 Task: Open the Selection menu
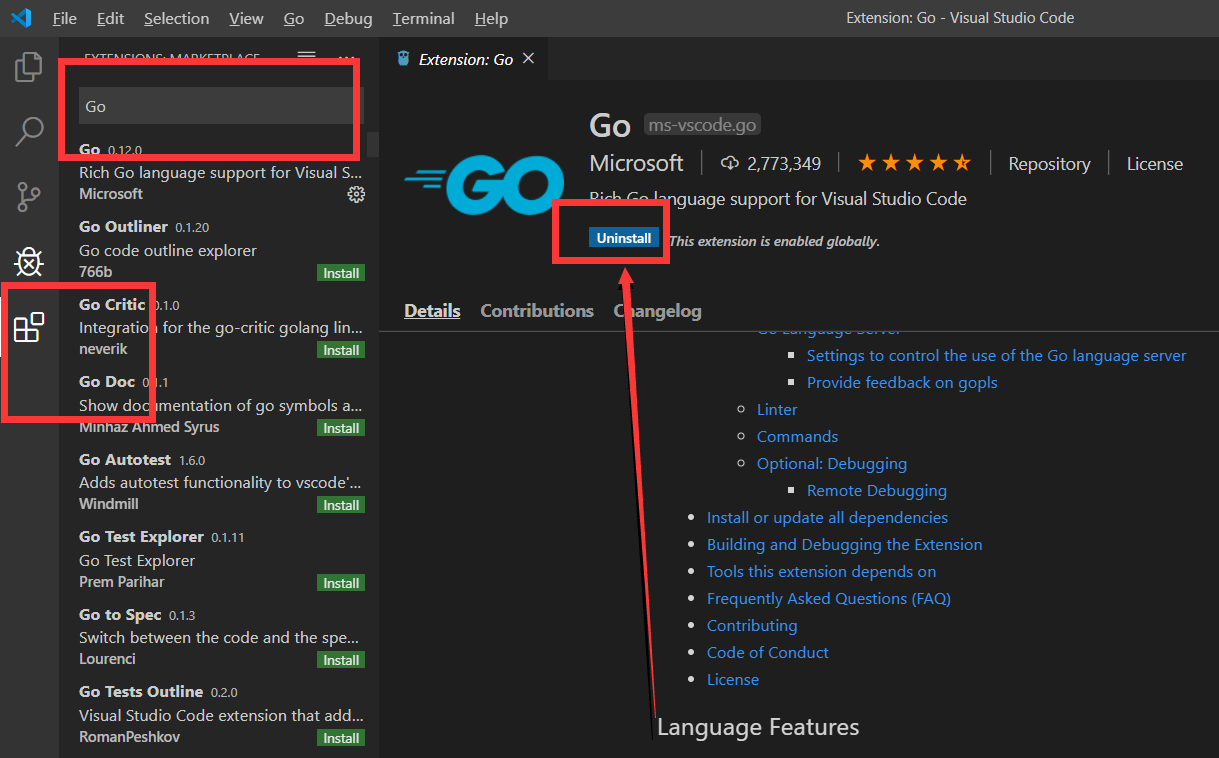[177, 18]
